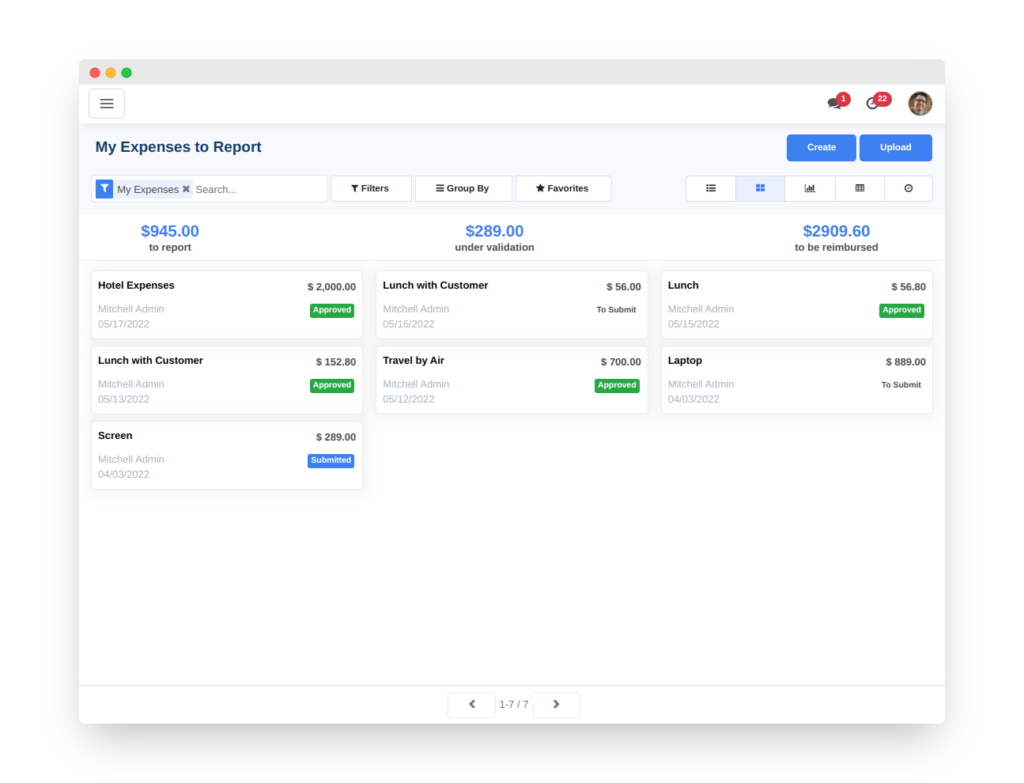Viewport: 1024px width, 783px height.
Task: Open the Favorites dropdown
Action: click(x=563, y=188)
